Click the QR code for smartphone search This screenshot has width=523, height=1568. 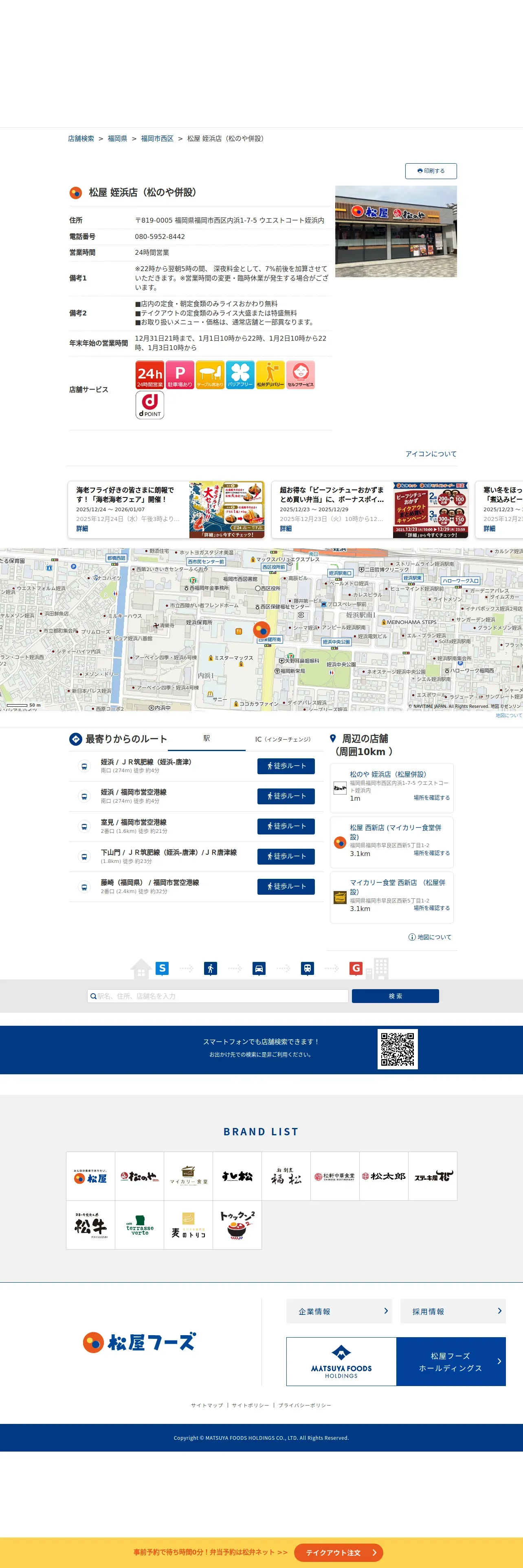pyautogui.click(x=398, y=1049)
